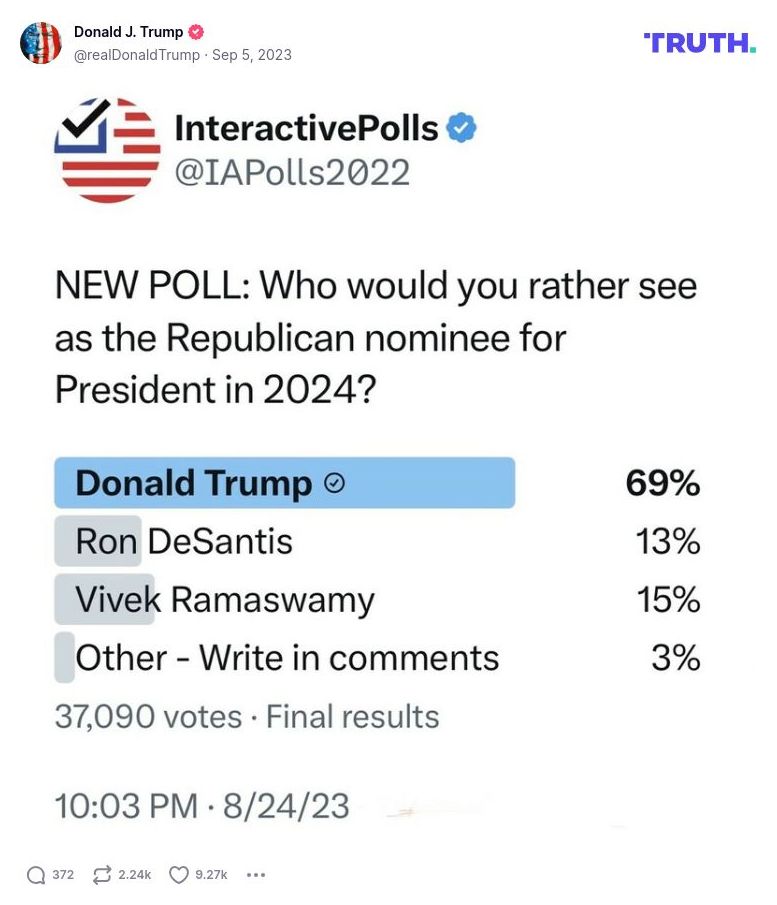Open Donald J. Trump's profile picture
777x905 pixels.
(42, 43)
